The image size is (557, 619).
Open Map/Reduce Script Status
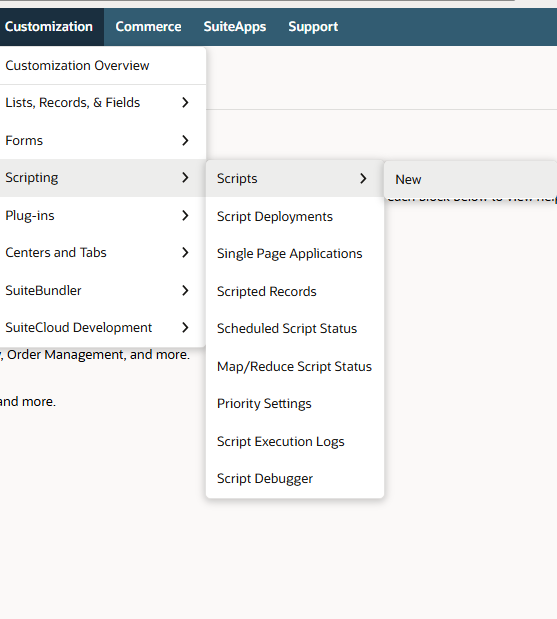pyautogui.click(x=295, y=366)
